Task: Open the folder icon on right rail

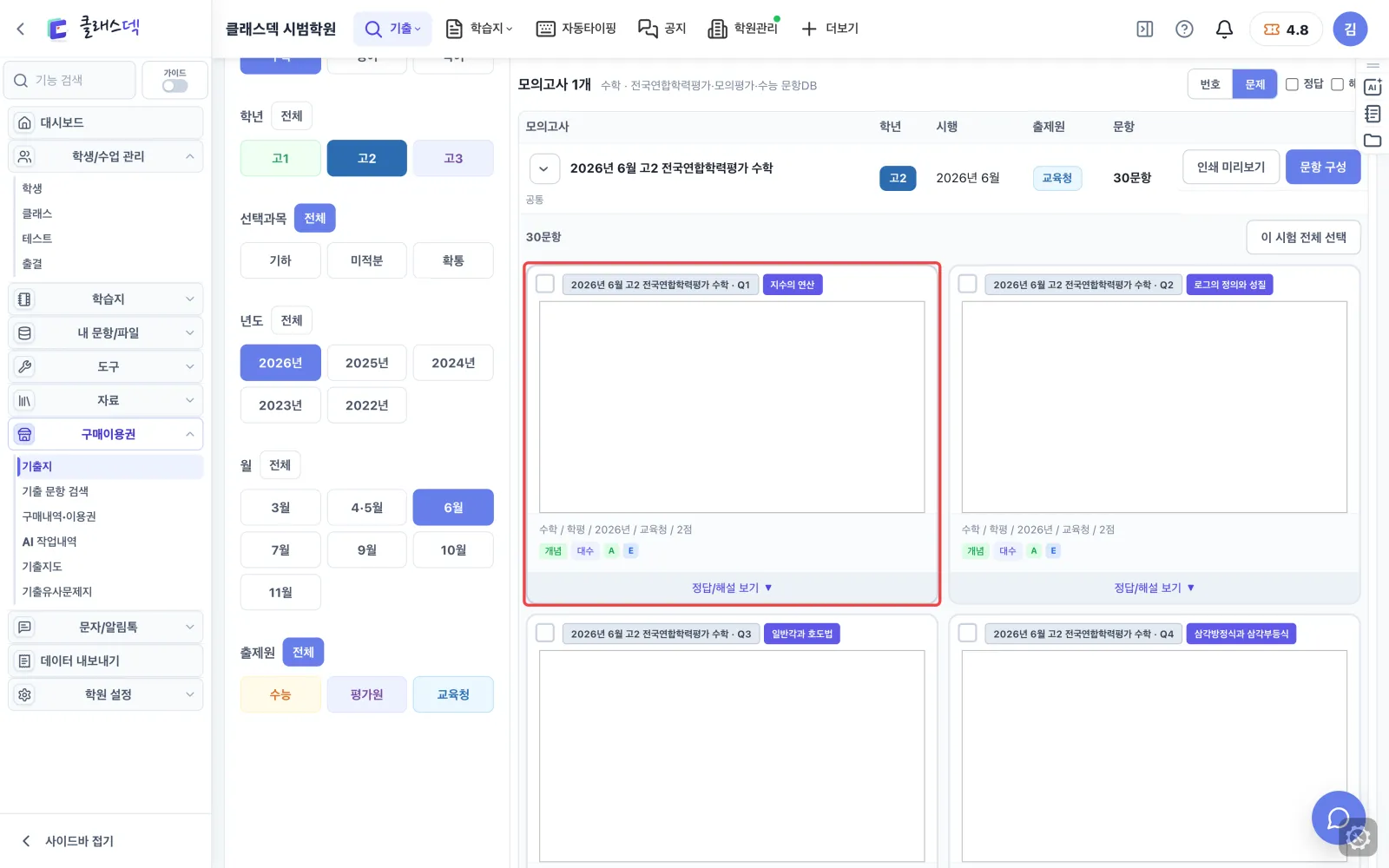Action: [x=1373, y=141]
